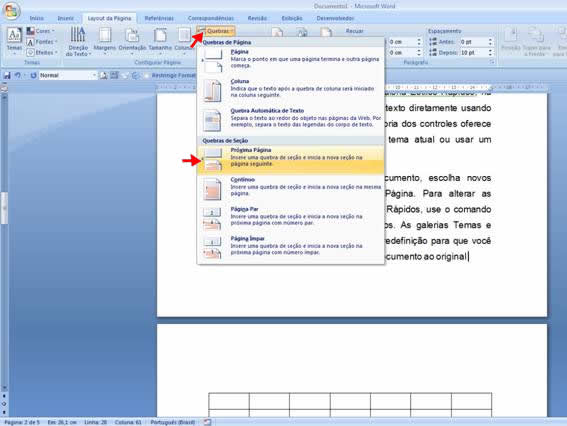The width and height of the screenshot is (567, 426).
Task: Open the Desenvolvedor tab
Action: 335,18
